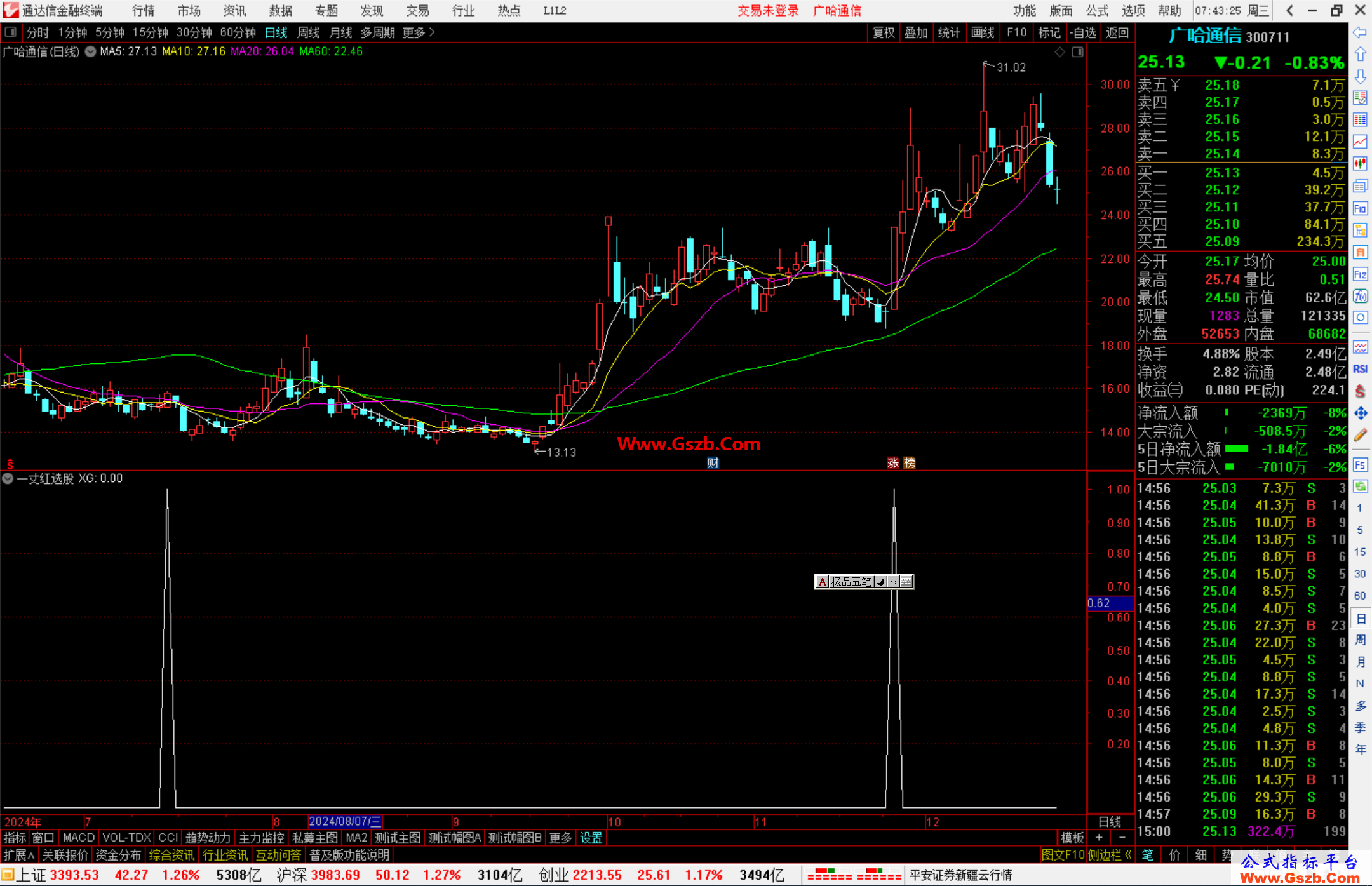Collapse the 侧边栏 sidebar
The image size is (1372, 886).
coord(1110,855)
